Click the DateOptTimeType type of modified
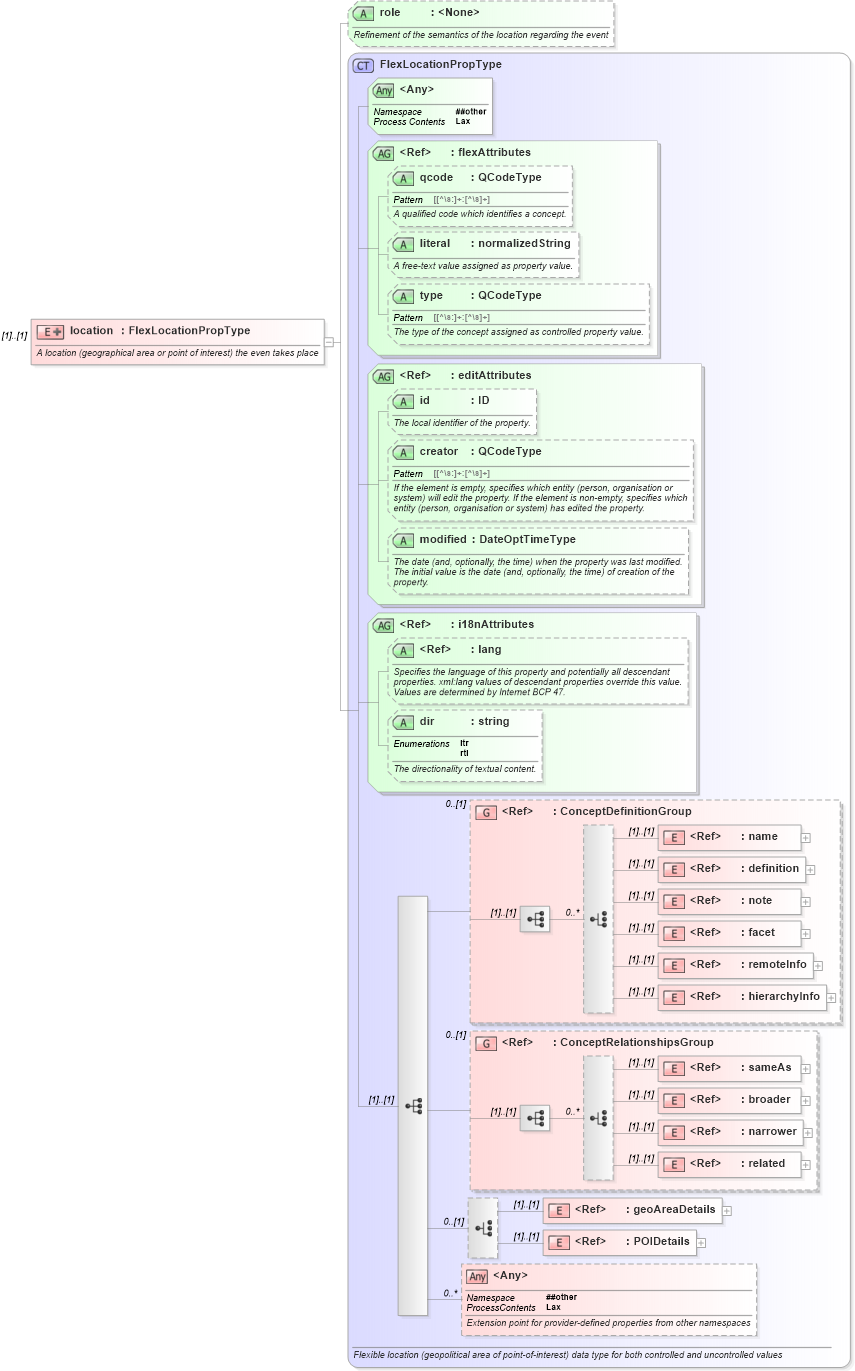Screen dimensions: 855x1371 click(528, 540)
